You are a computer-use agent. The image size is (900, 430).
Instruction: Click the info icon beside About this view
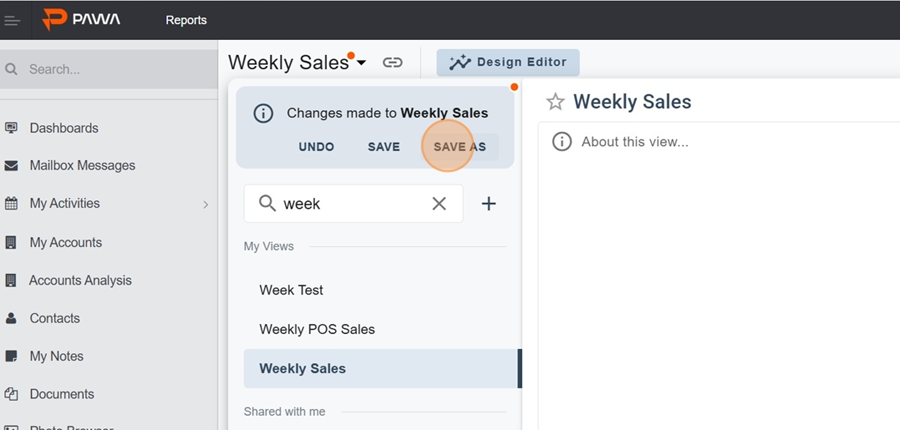tap(562, 141)
